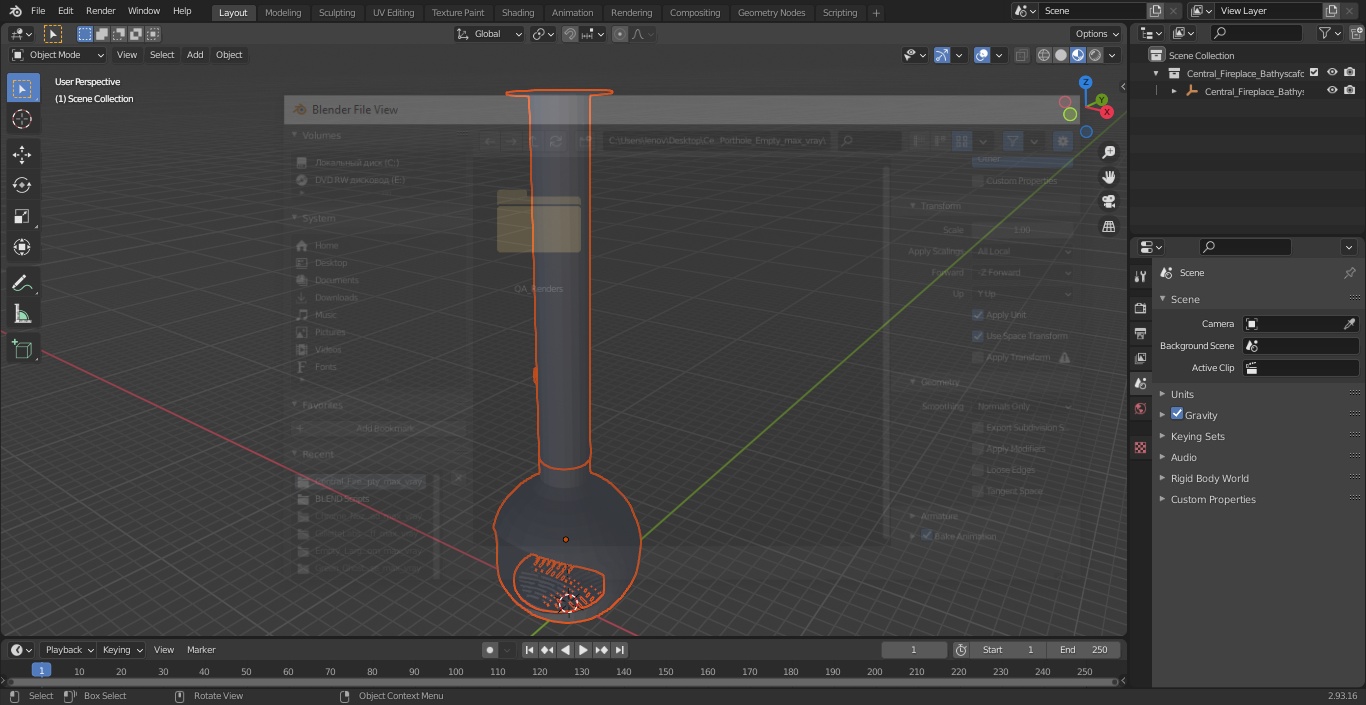Open viewport shading options dropdown arrow
Image resolution: width=1366 pixels, height=705 pixels.
(x=1113, y=55)
